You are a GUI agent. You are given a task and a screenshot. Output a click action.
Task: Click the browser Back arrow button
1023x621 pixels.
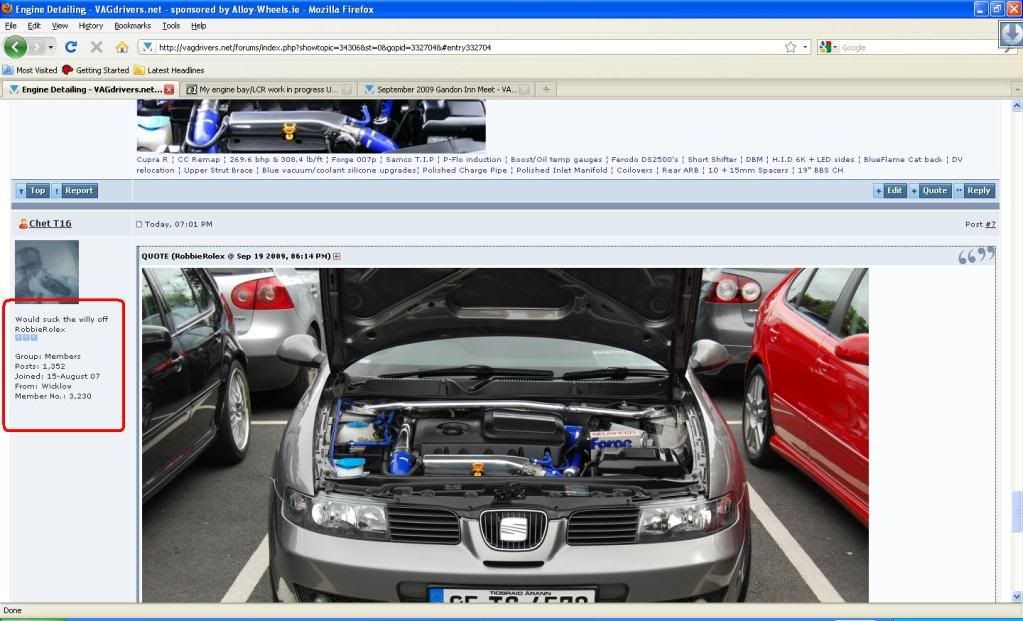tap(15, 47)
